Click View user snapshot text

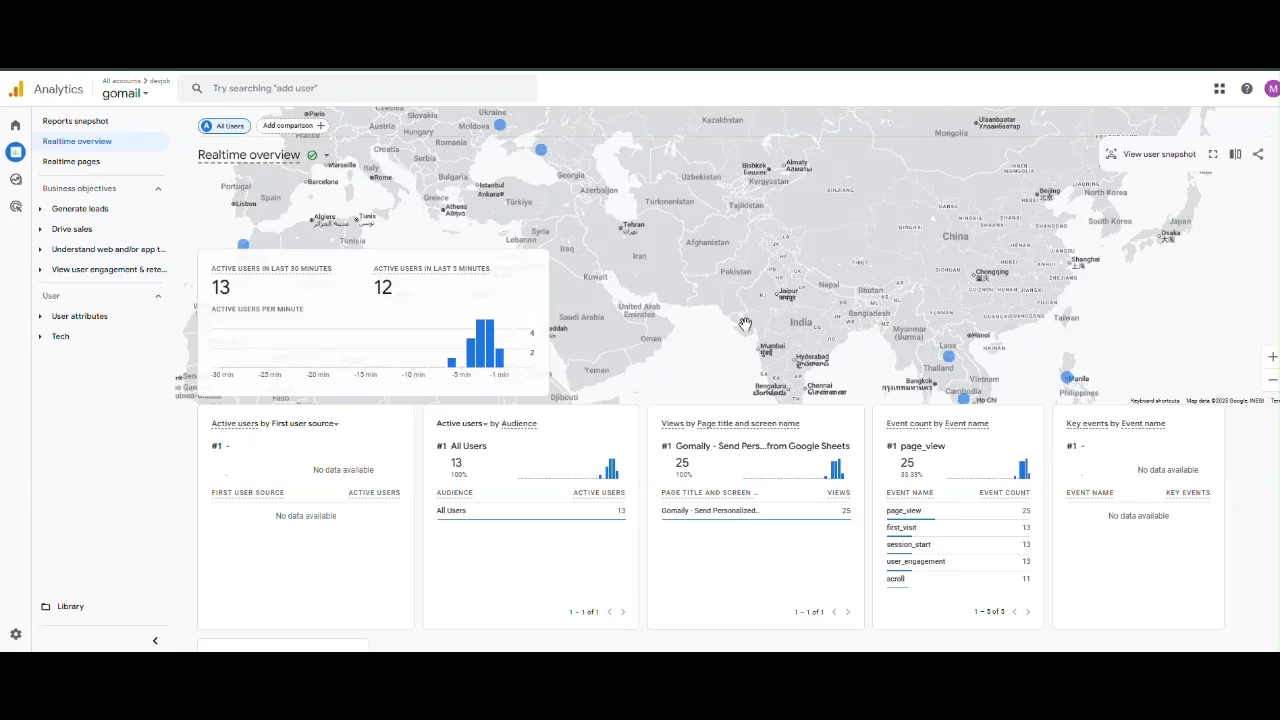tap(1159, 154)
